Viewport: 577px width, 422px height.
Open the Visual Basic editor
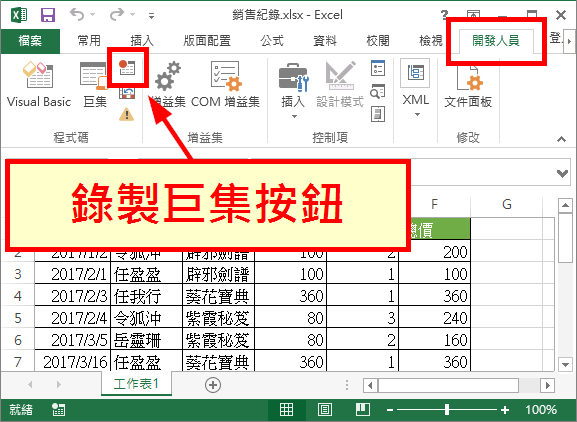(x=39, y=85)
